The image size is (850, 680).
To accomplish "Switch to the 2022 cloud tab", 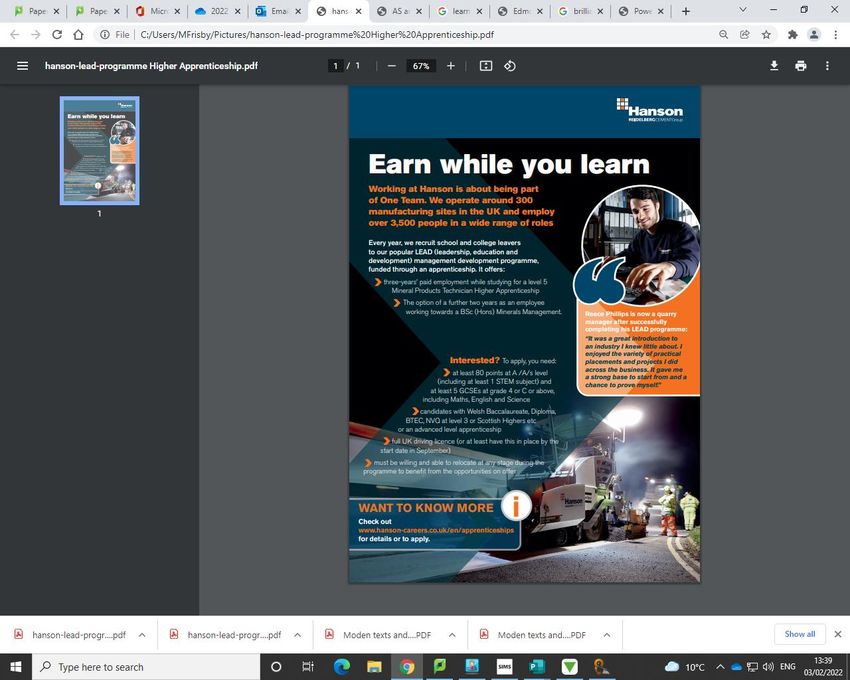I will [x=217, y=11].
